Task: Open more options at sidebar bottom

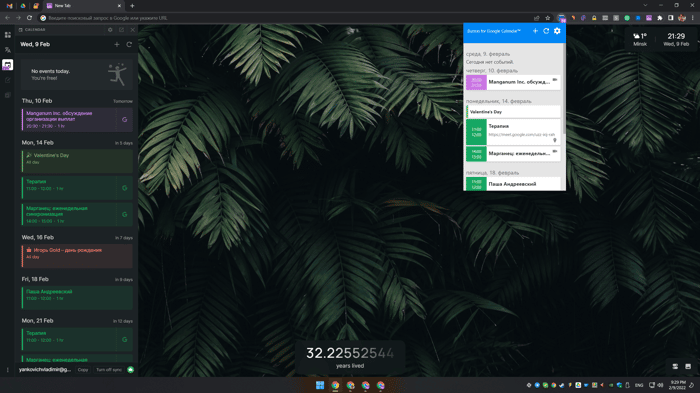Action: click(8, 370)
